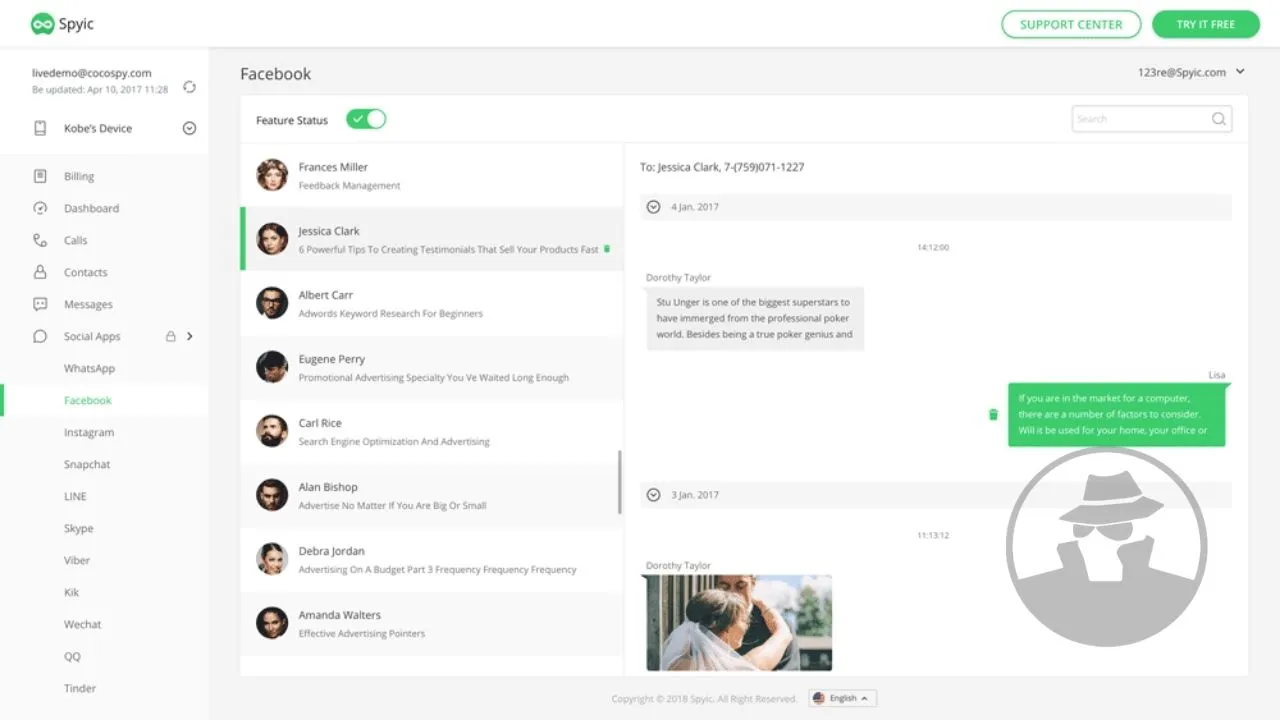Open the wedding photo from Dorothy Taylor
The height and width of the screenshot is (720, 1280).
739,622
